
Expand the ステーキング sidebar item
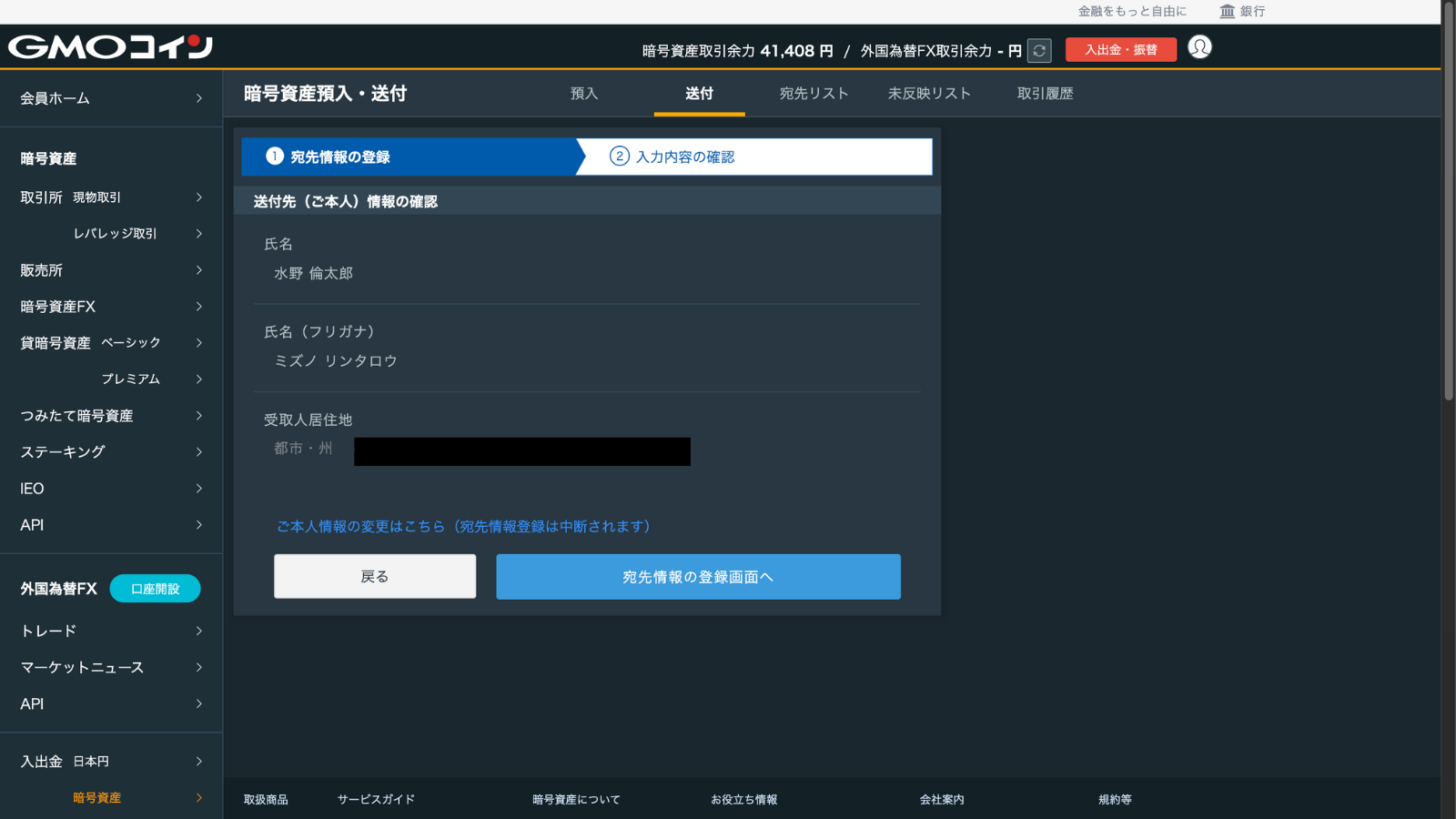(198, 452)
